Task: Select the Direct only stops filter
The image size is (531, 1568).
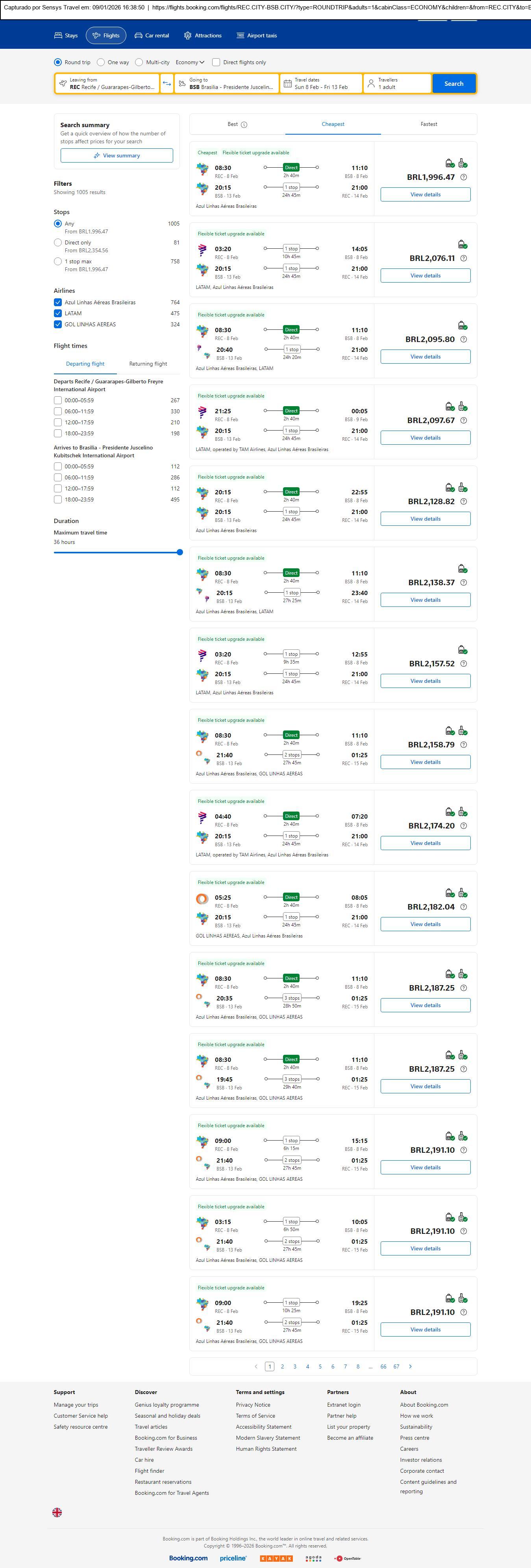Action: (x=58, y=242)
